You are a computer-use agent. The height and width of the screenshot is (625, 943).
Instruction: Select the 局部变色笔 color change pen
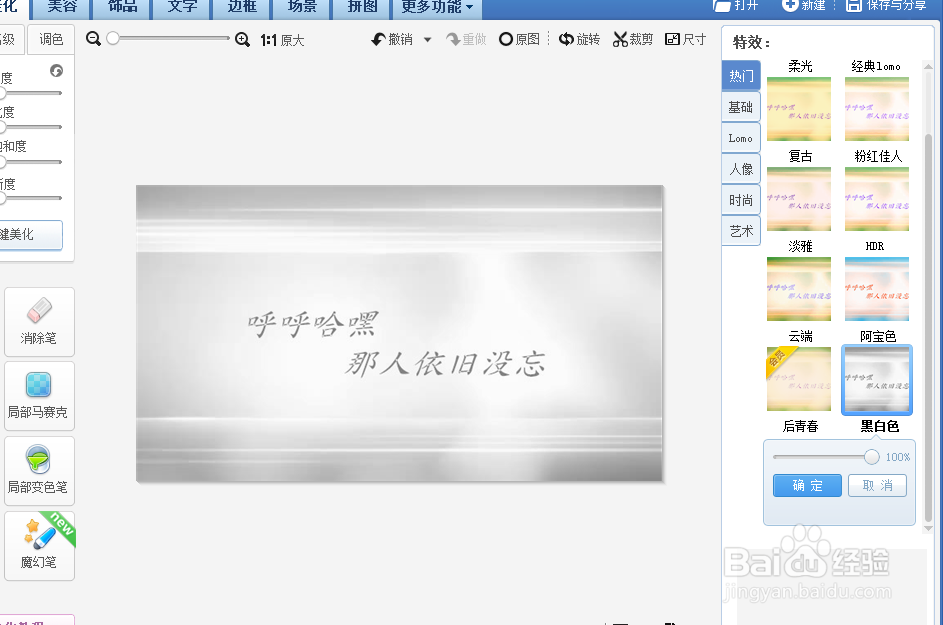[x=39, y=470]
